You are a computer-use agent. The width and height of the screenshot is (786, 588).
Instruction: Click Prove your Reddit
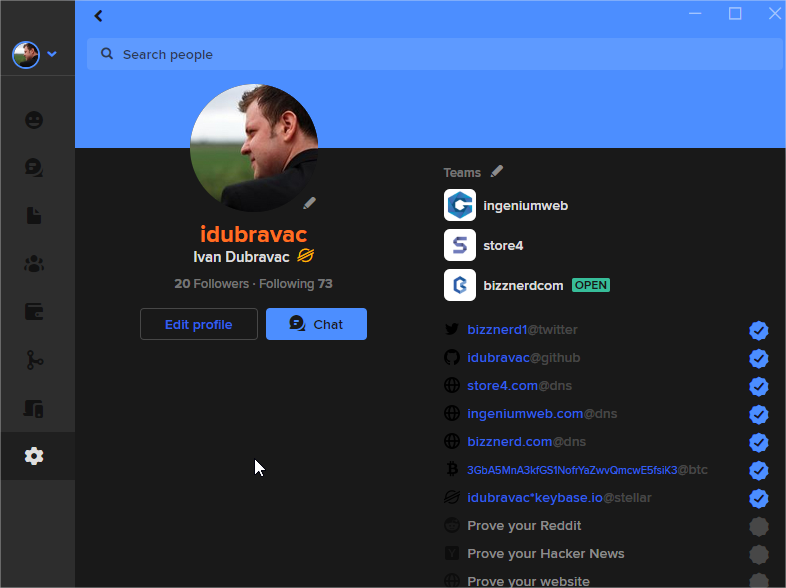(524, 526)
